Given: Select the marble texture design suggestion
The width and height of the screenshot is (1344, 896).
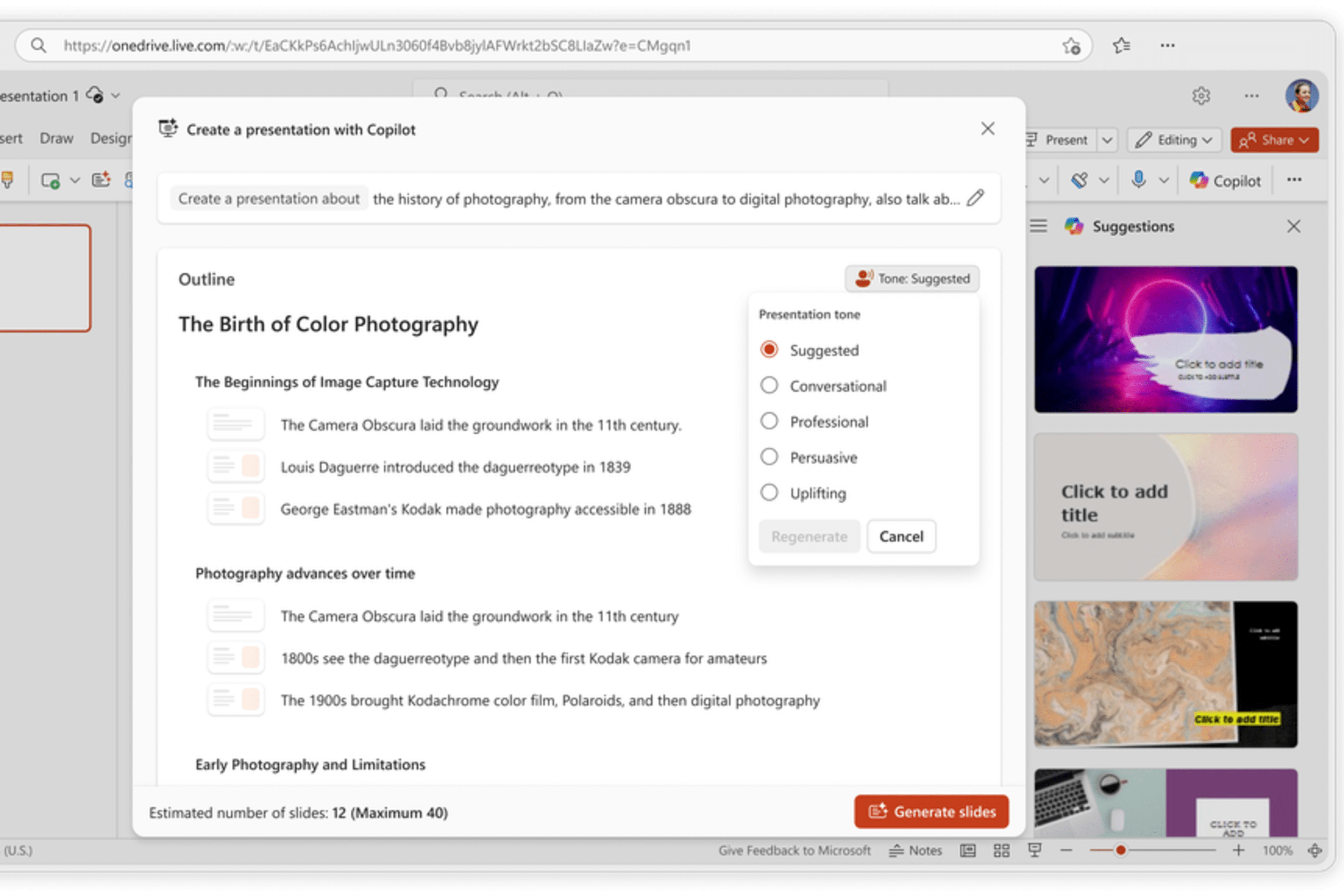Looking at the screenshot, I should click(x=1166, y=674).
